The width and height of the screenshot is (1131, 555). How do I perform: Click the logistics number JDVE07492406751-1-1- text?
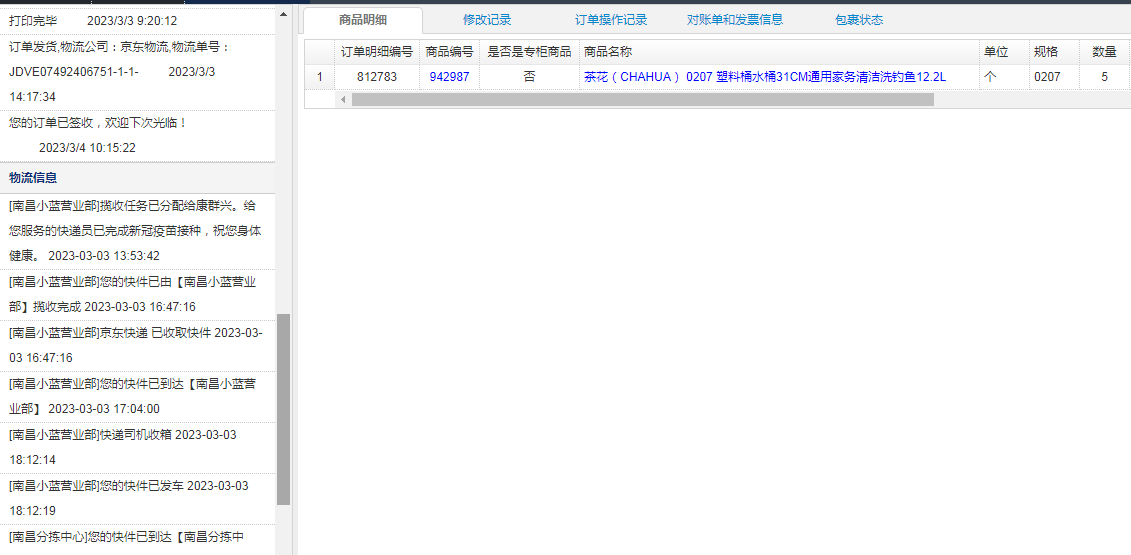(74, 72)
